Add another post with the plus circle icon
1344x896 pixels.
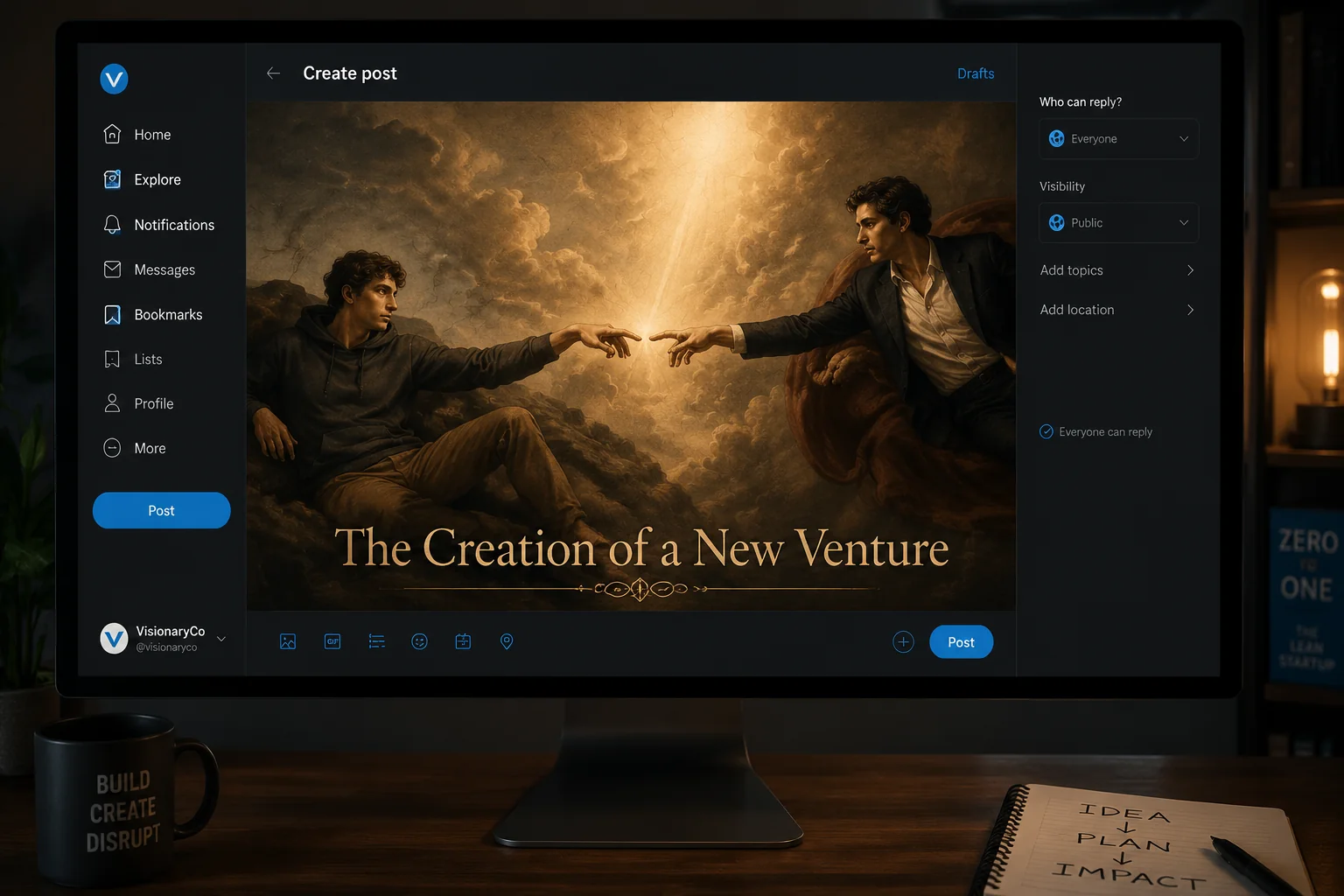coord(904,642)
